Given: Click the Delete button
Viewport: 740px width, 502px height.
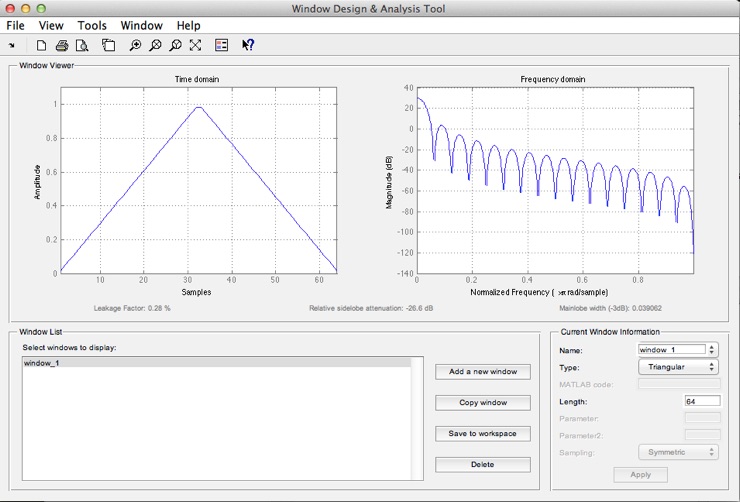Looking at the screenshot, I should pyautogui.click(x=483, y=465).
